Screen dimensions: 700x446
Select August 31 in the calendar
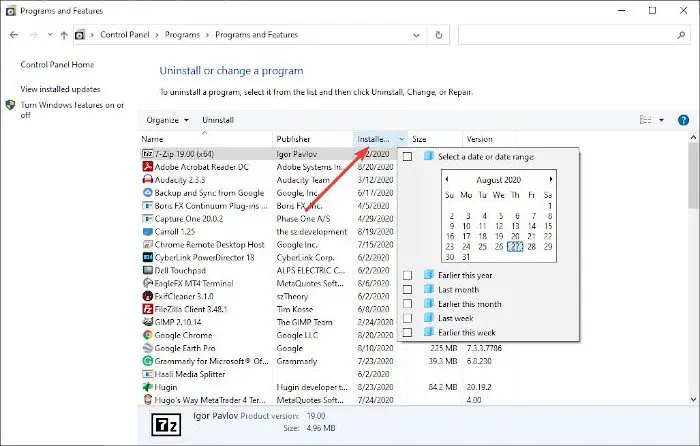coord(466,257)
